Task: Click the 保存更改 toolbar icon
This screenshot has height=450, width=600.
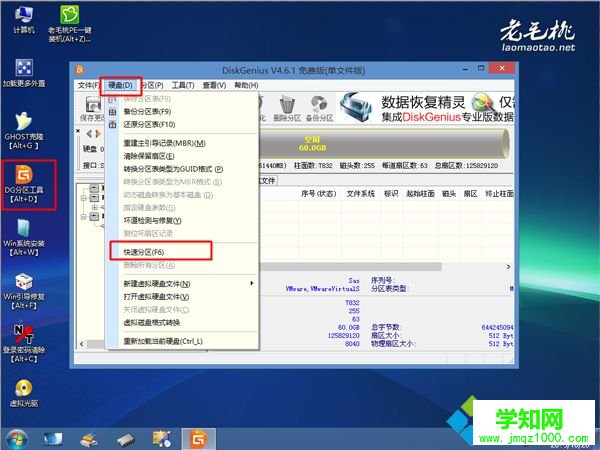Action: click(92, 109)
